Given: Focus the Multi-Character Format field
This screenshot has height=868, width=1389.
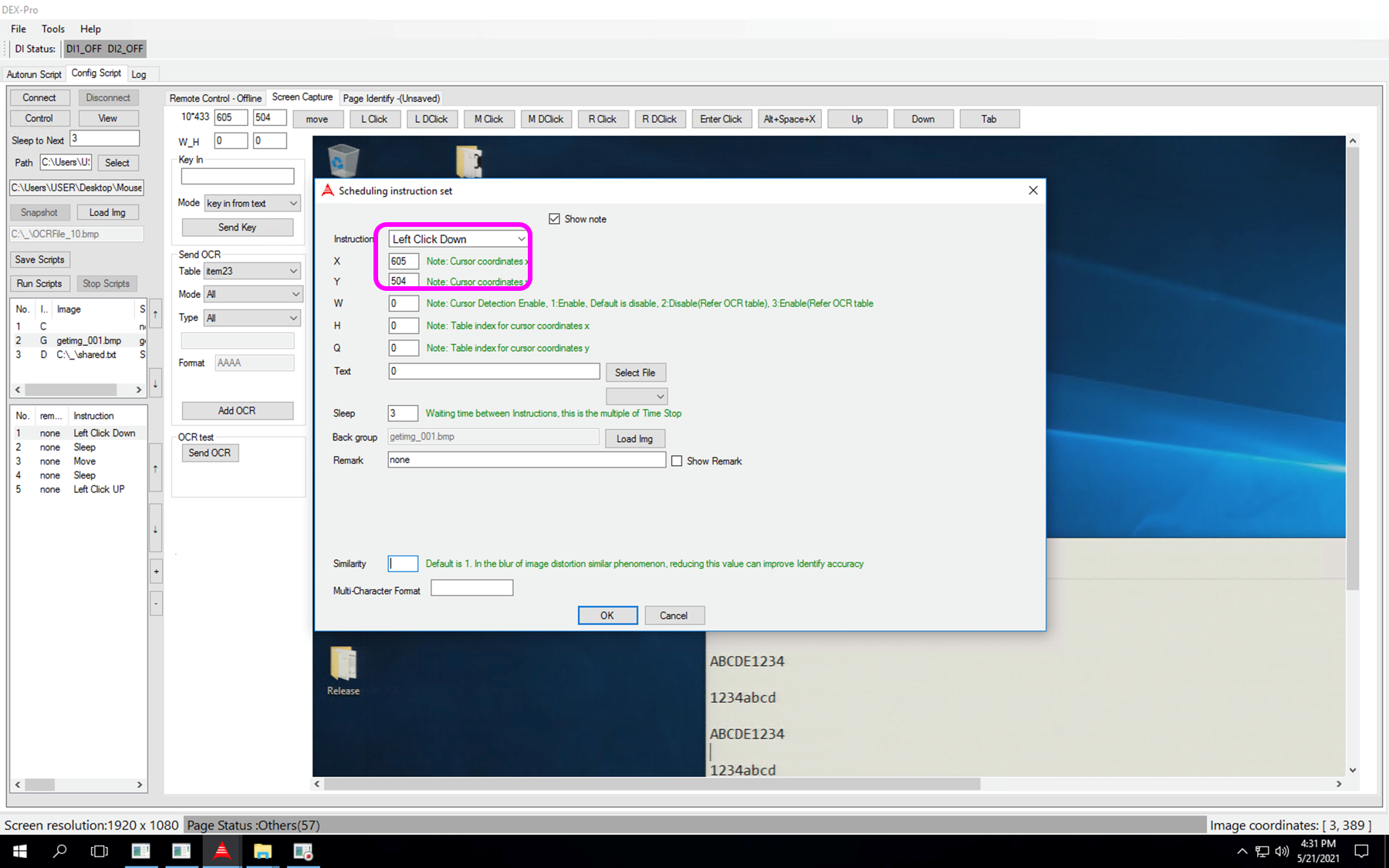Looking at the screenshot, I should 471,588.
